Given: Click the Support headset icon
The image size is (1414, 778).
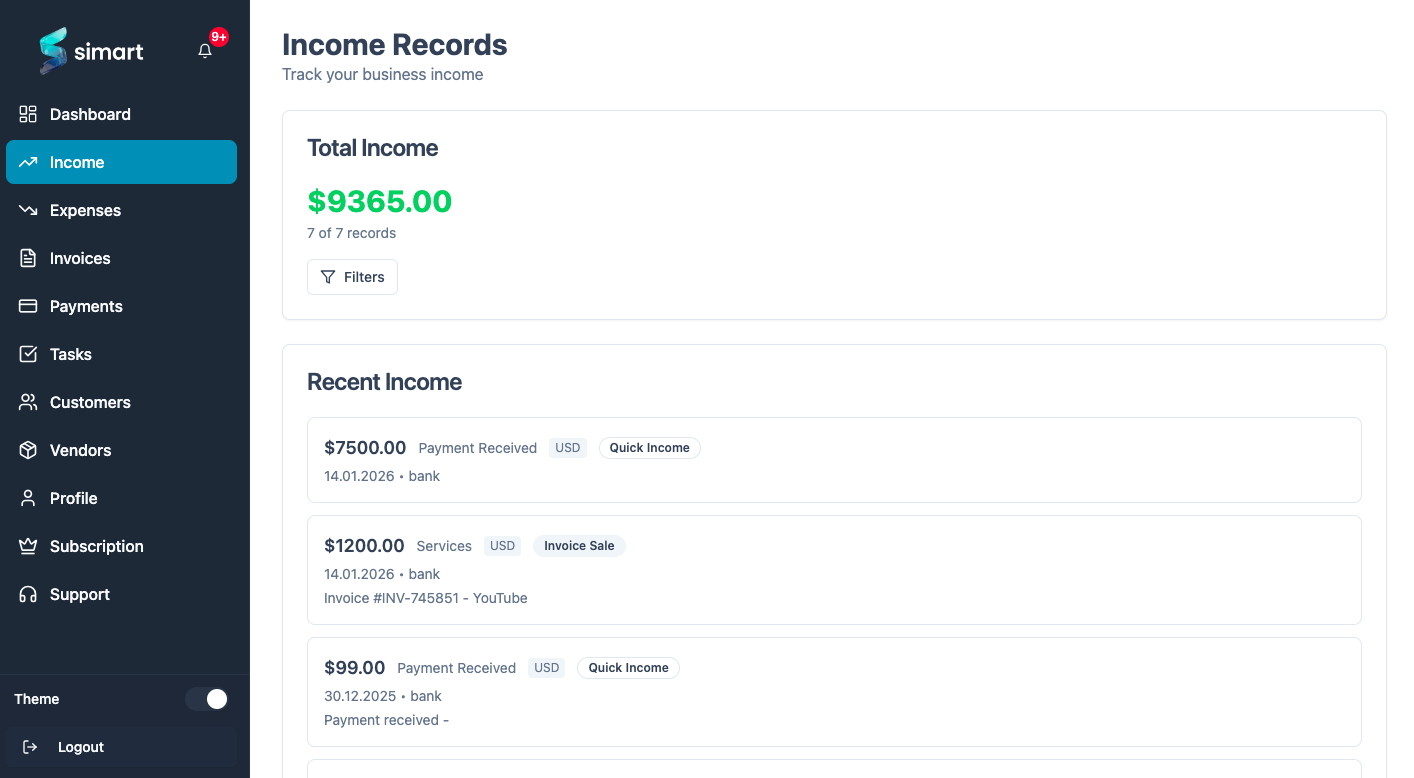Looking at the screenshot, I should point(28,594).
